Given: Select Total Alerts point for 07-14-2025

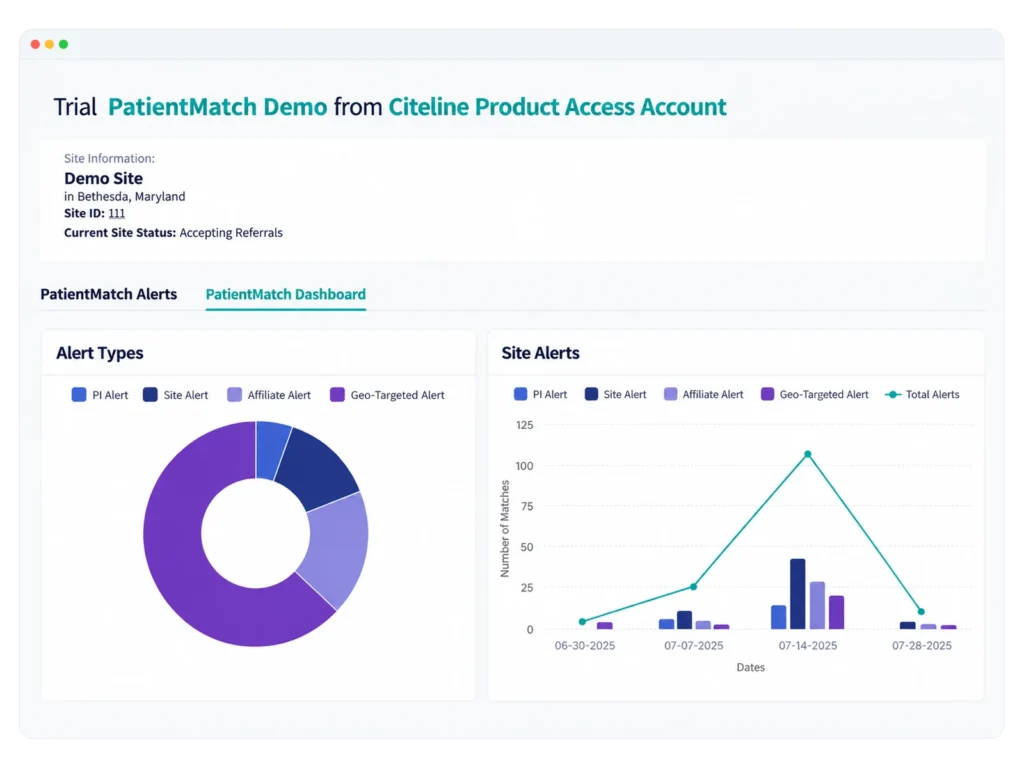Looking at the screenshot, I should click(808, 454).
